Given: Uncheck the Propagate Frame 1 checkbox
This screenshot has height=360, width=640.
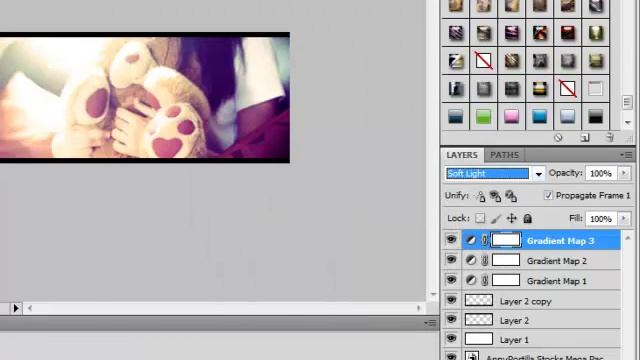Looking at the screenshot, I should (548, 196).
